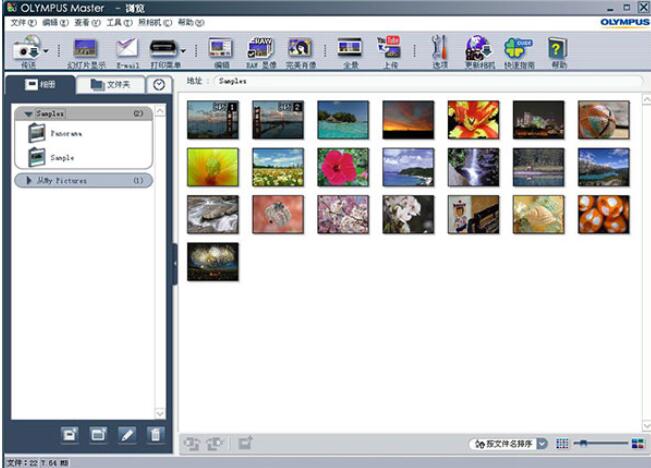Click the rotate left icon below thumbnails
Viewport: 651px width, 468px height.
(x=191, y=443)
